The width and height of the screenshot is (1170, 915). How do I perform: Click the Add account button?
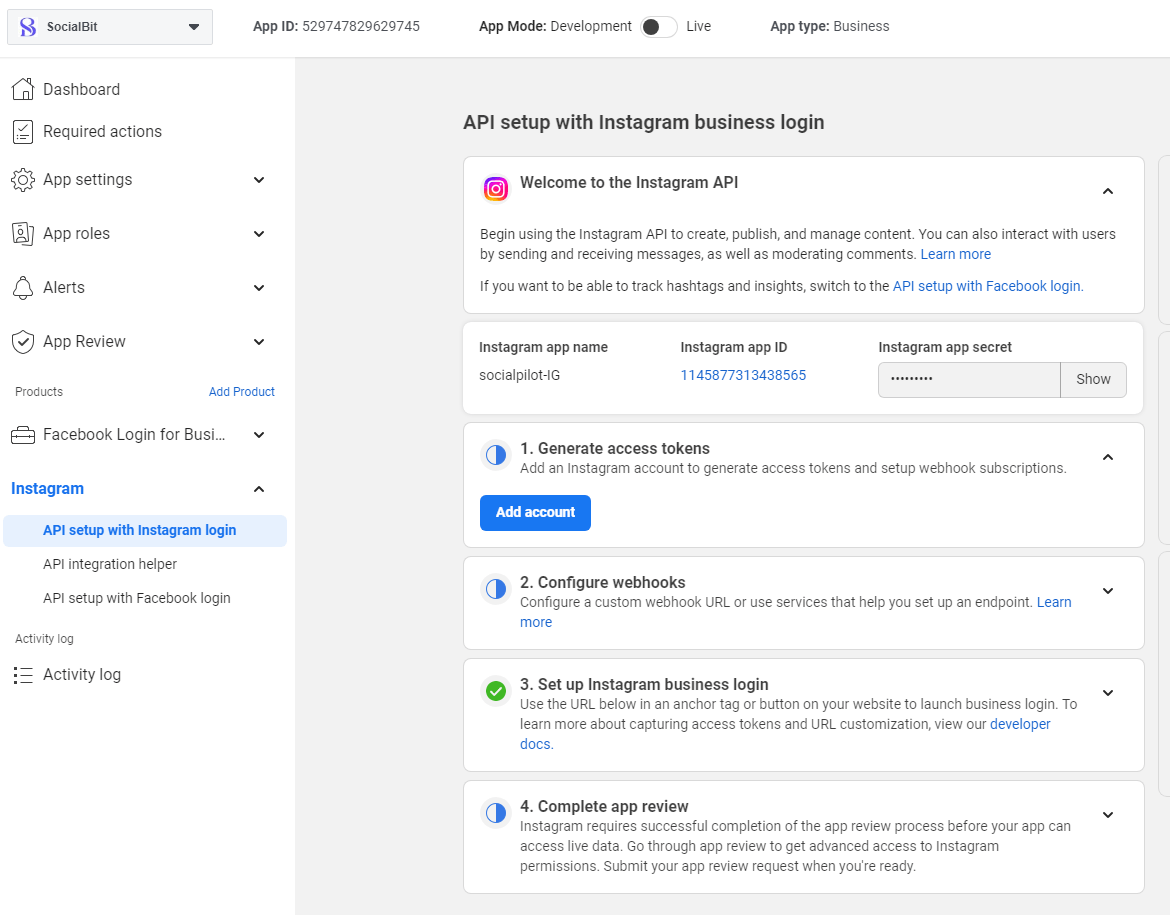(x=535, y=513)
